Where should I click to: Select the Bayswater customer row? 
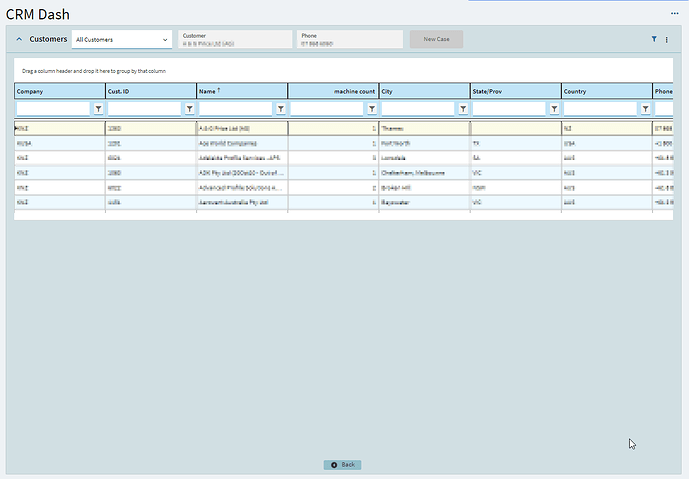point(344,202)
